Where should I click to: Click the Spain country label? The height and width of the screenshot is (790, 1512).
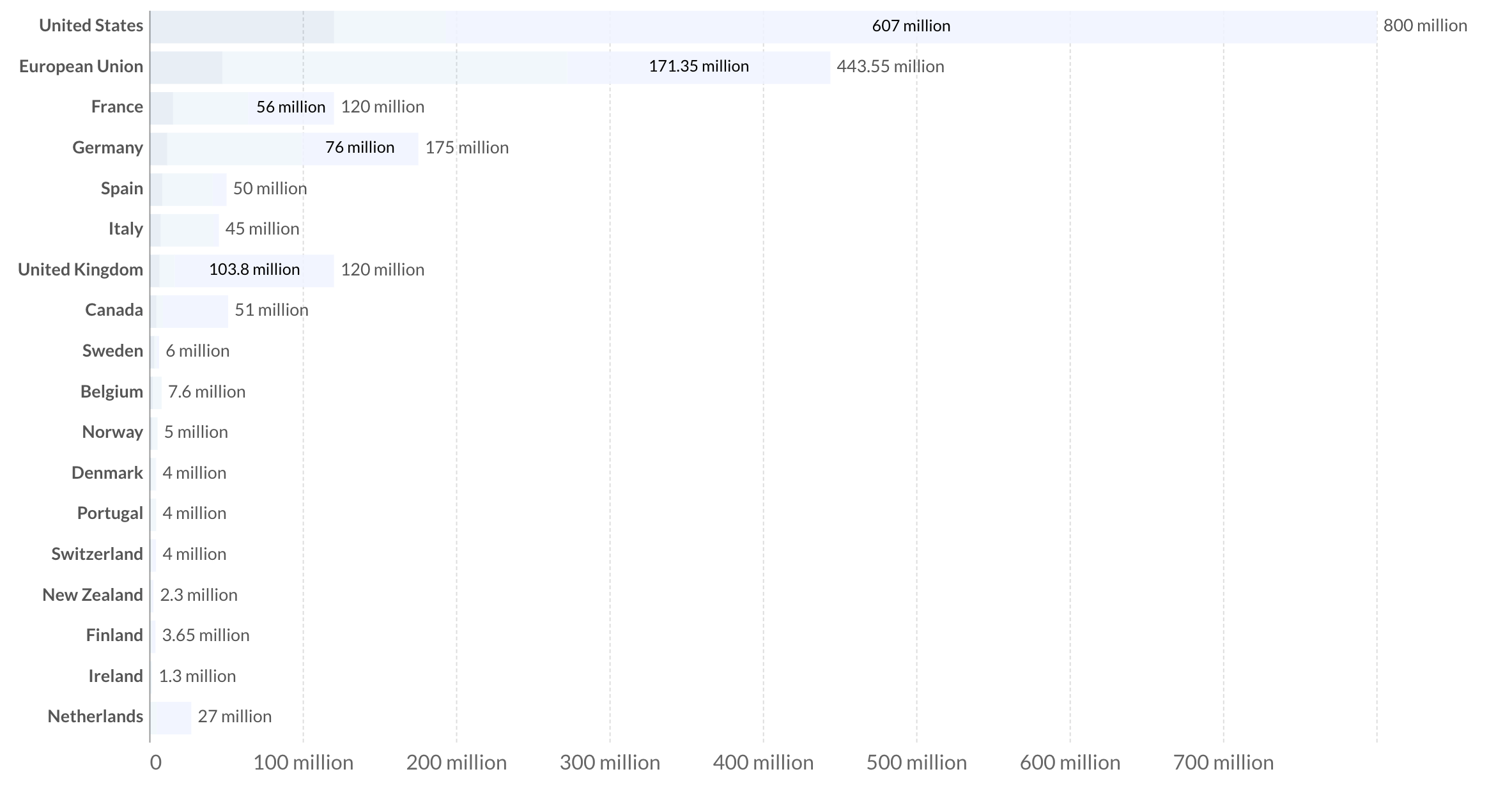[x=122, y=189]
